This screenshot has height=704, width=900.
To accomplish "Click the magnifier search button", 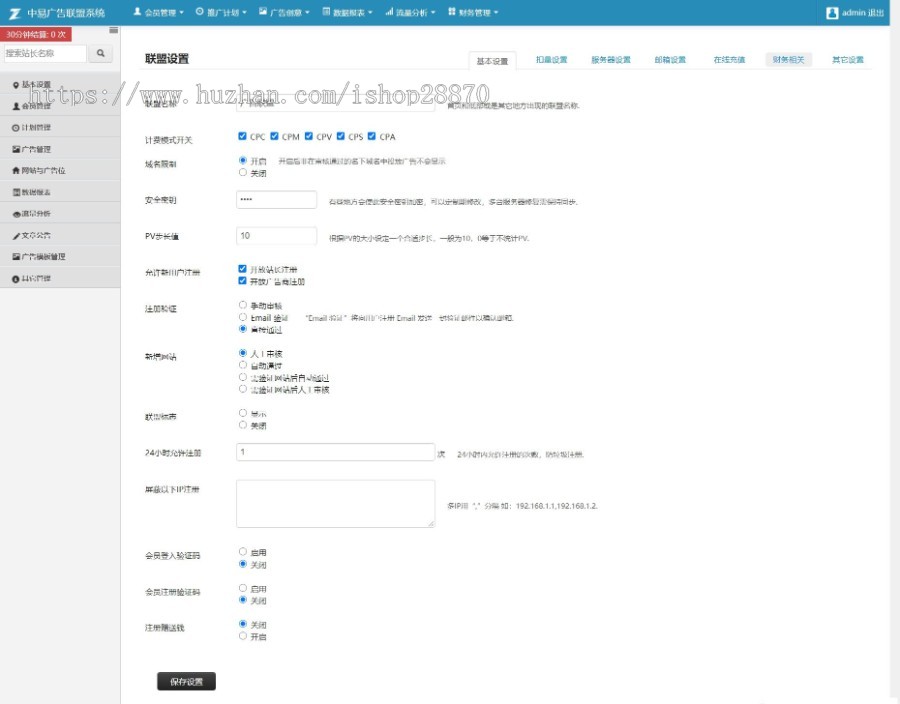I will click(100, 53).
